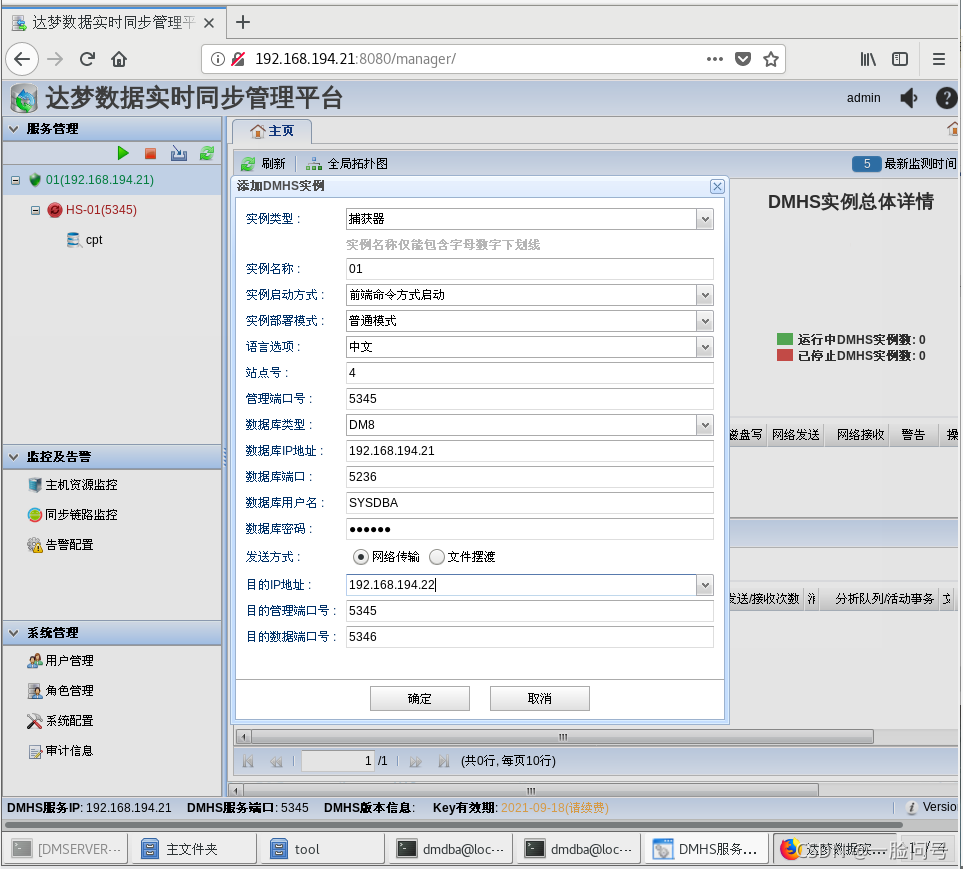This screenshot has width=963, height=869.
Task: Open the Pocket save icon
Action: pos(743,59)
